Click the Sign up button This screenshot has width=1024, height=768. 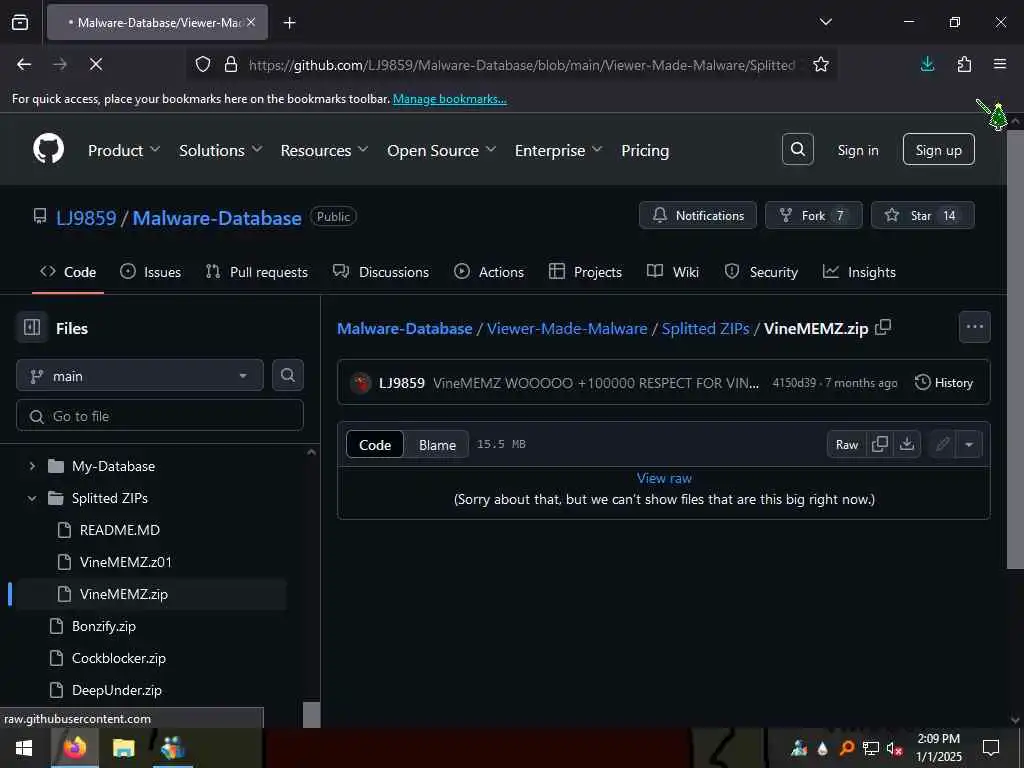coord(938,150)
